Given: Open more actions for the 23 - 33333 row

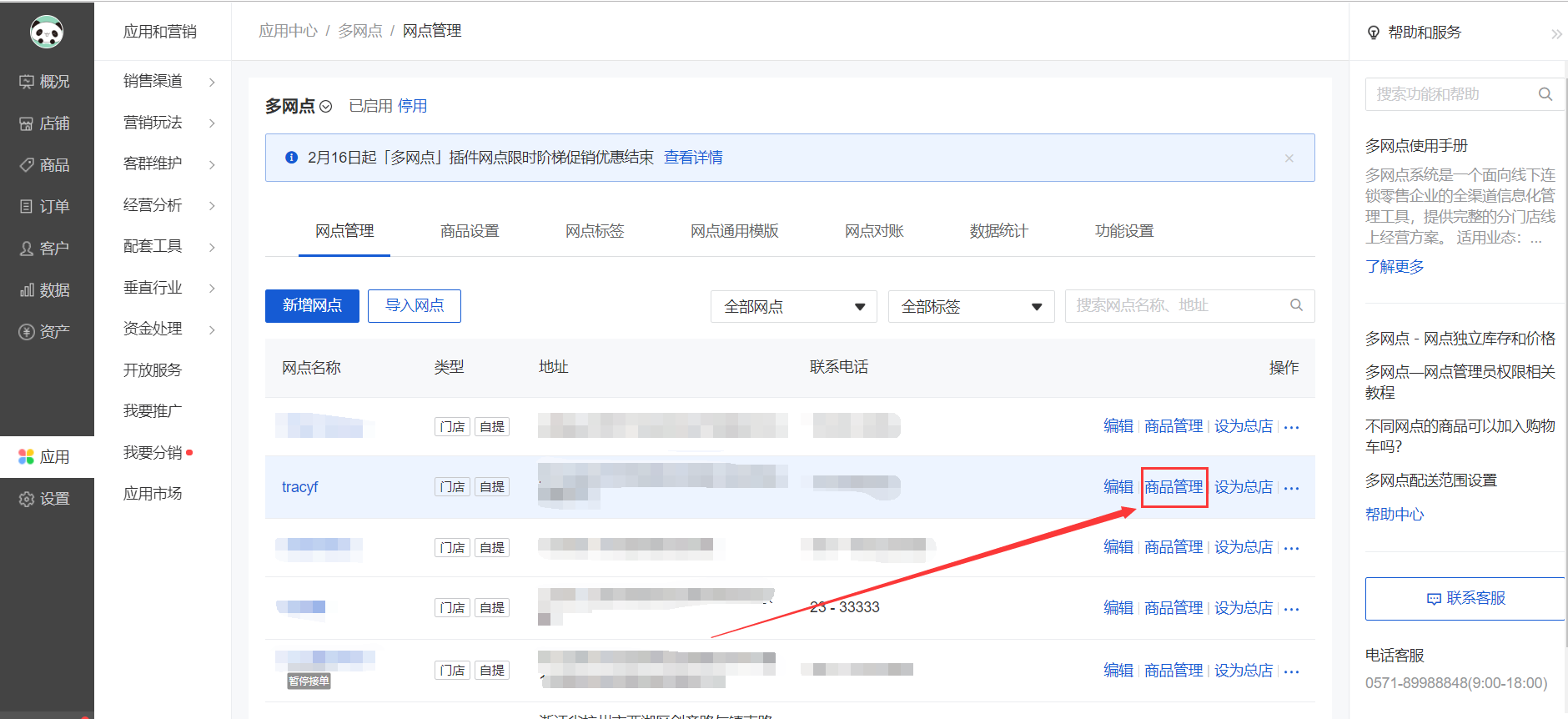Looking at the screenshot, I should (1292, 609).
